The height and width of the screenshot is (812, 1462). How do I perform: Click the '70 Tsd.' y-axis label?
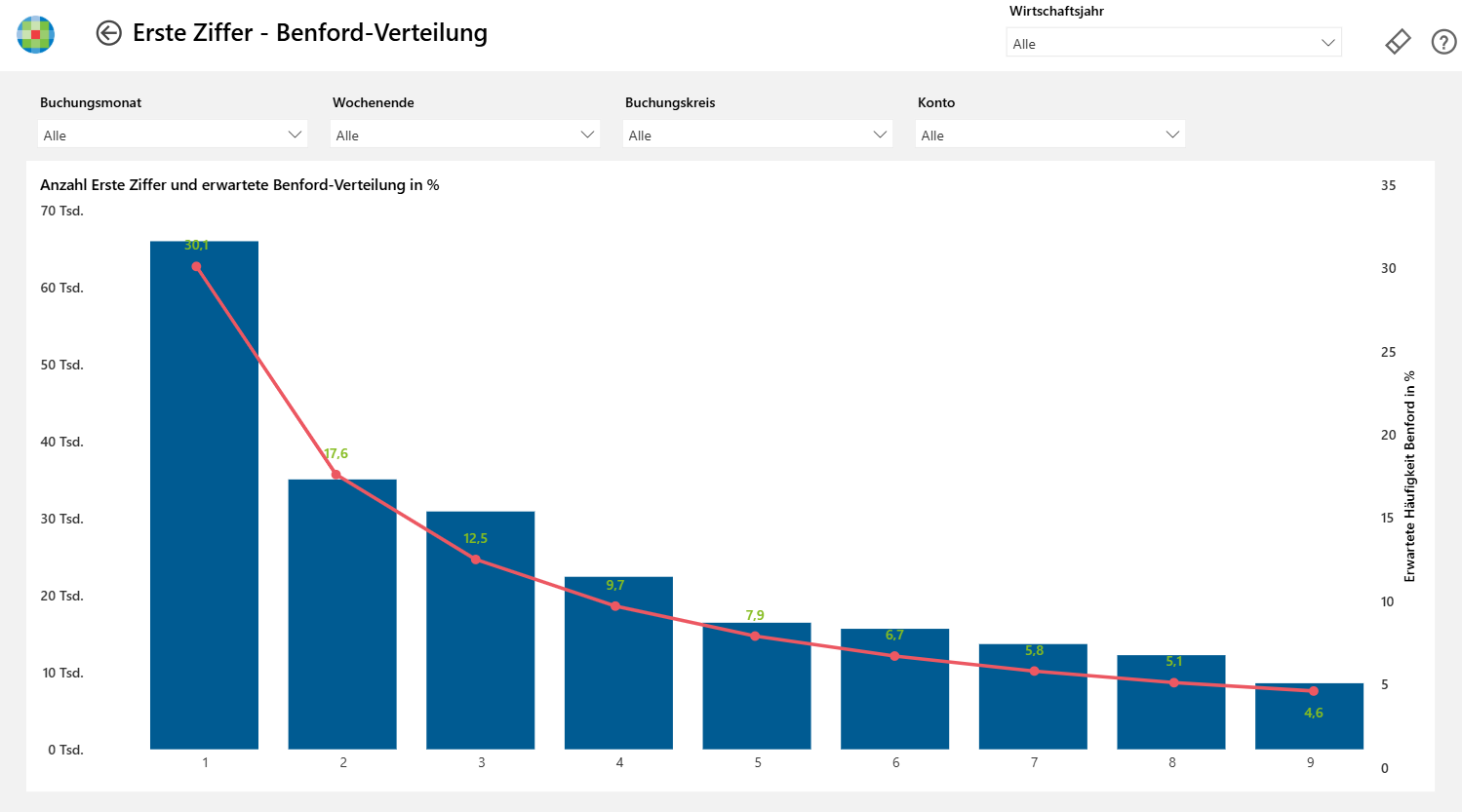click(x=62, y=211)
